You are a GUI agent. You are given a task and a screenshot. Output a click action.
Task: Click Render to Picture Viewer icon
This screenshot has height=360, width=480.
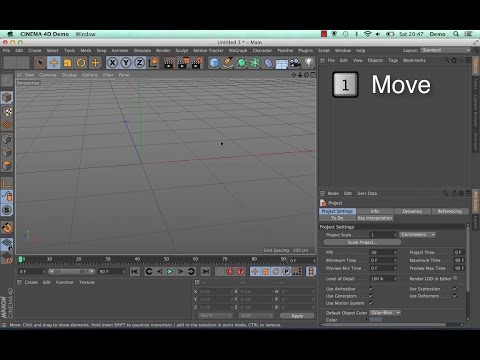tap(183, 63)
